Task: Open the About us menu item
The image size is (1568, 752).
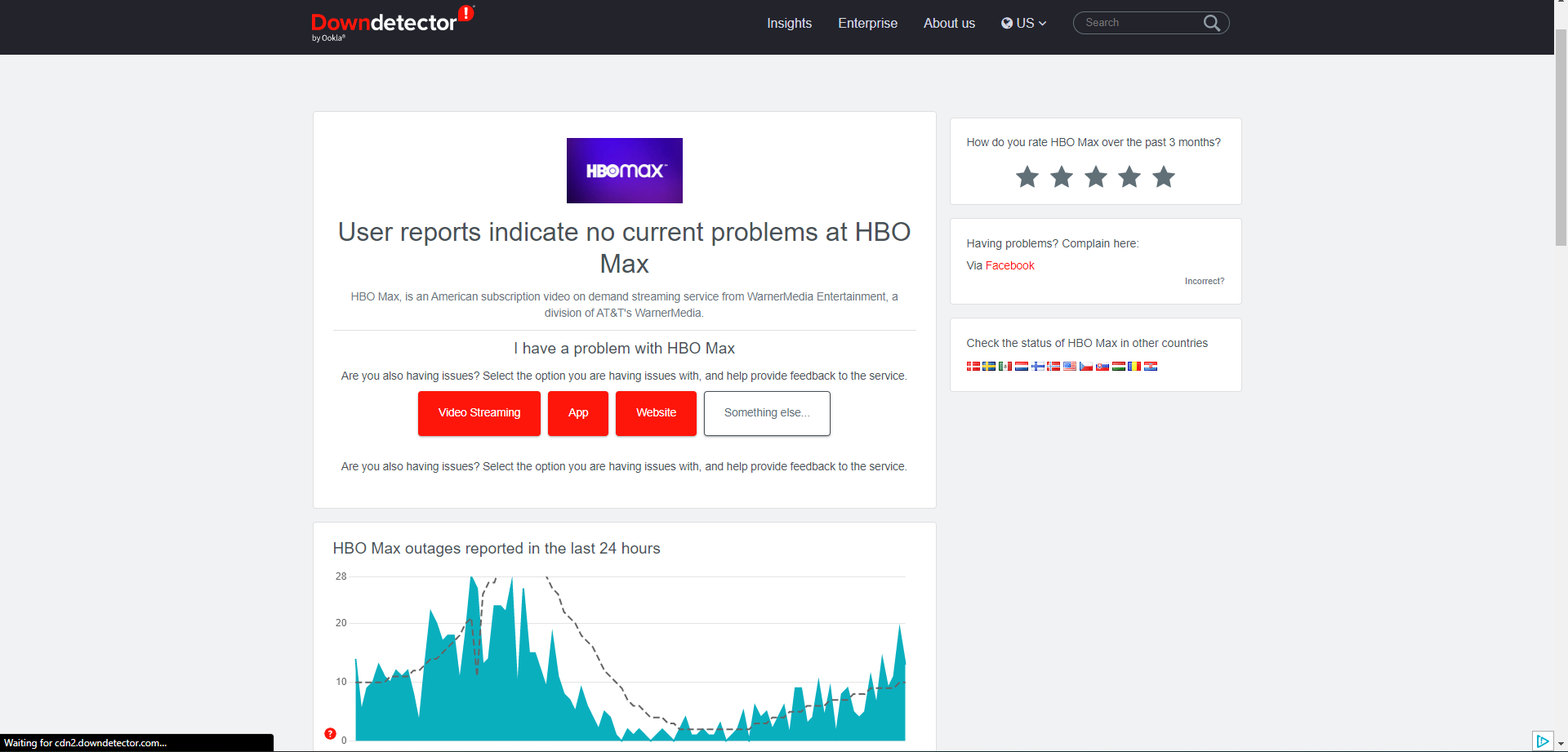Action: (x=949, y=23)
